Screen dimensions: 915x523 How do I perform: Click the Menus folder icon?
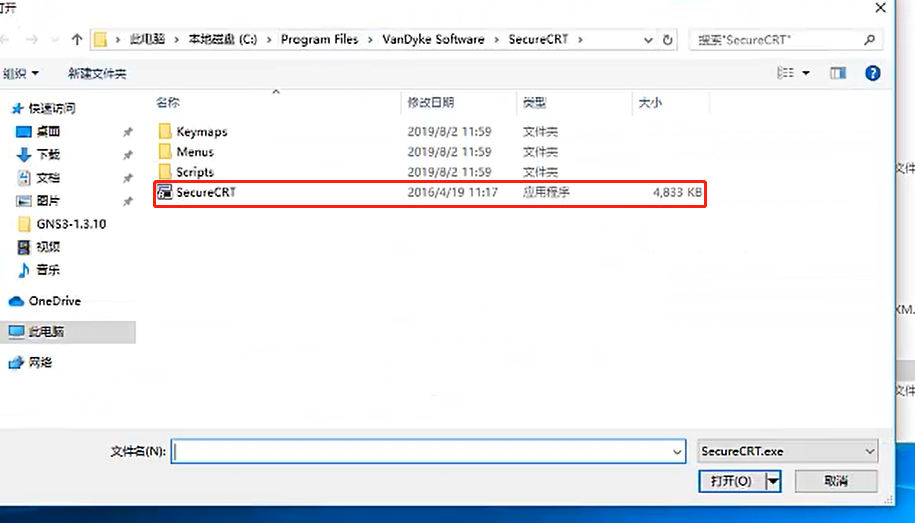(x=165, y=151)
